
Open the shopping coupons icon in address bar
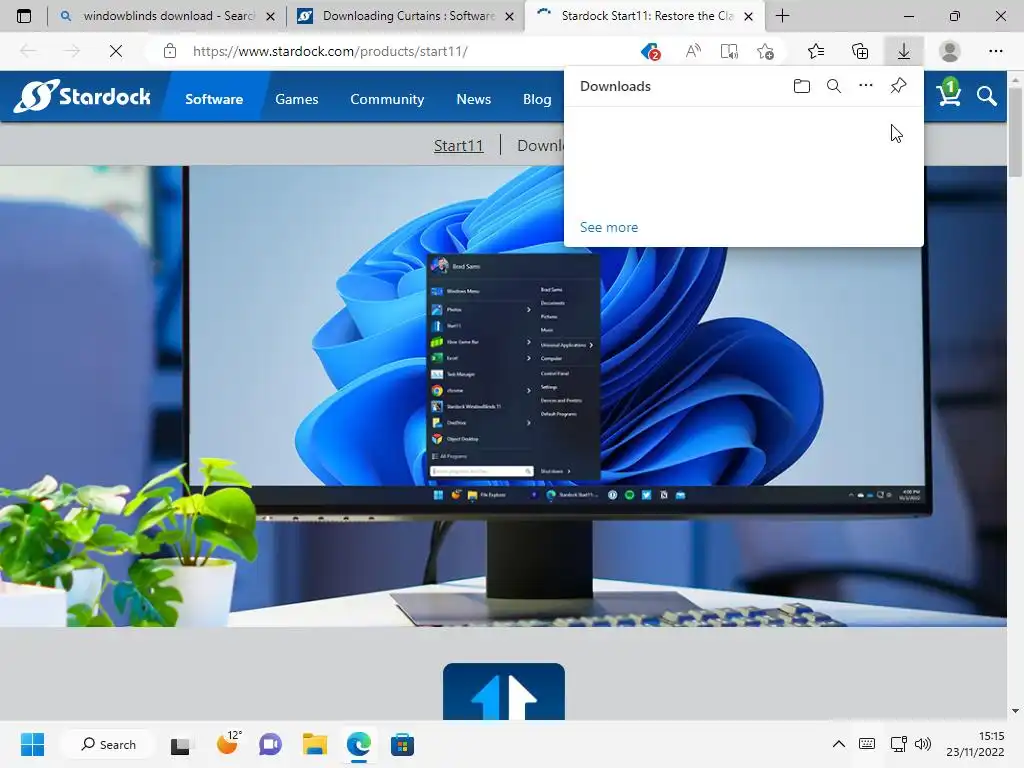tap(650, 51)
